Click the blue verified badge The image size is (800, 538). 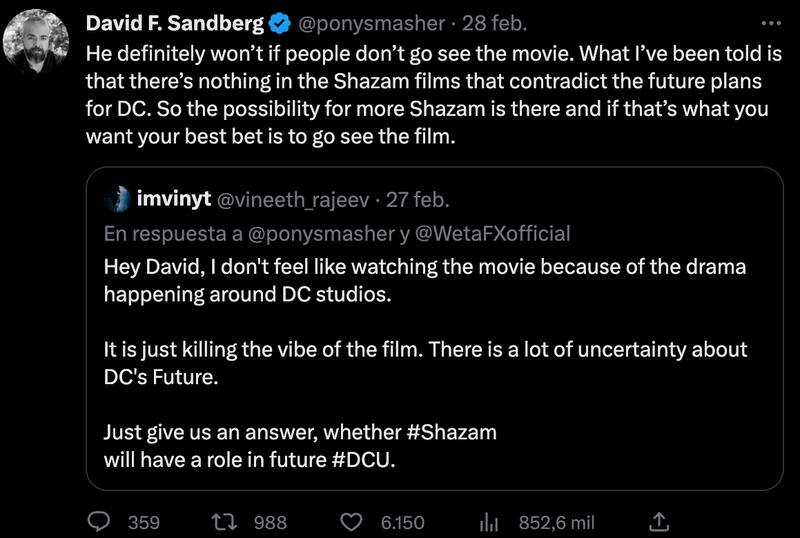coord(276,23)
